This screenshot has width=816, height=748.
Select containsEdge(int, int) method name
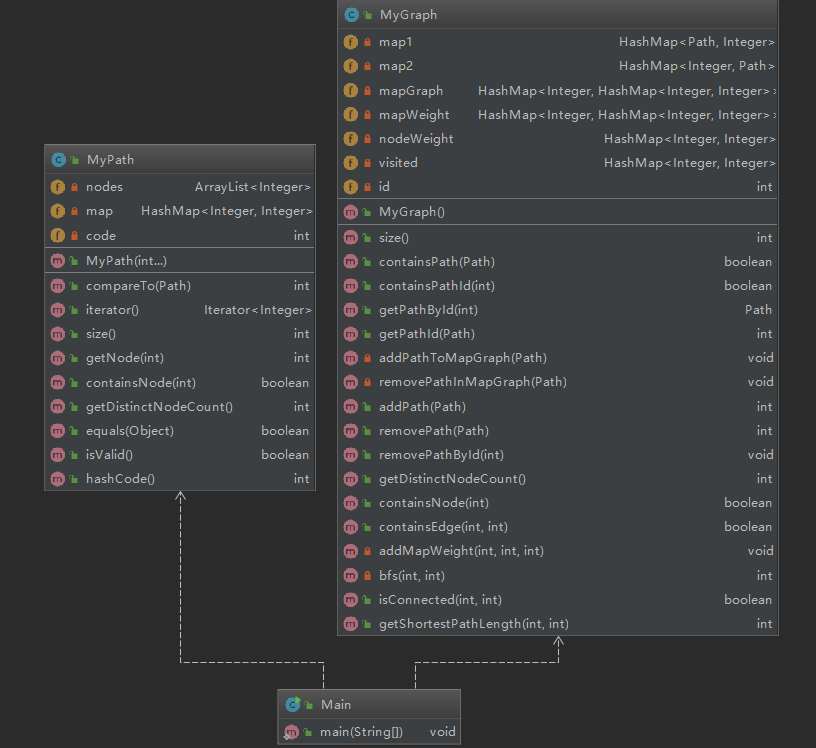point(443,527)
